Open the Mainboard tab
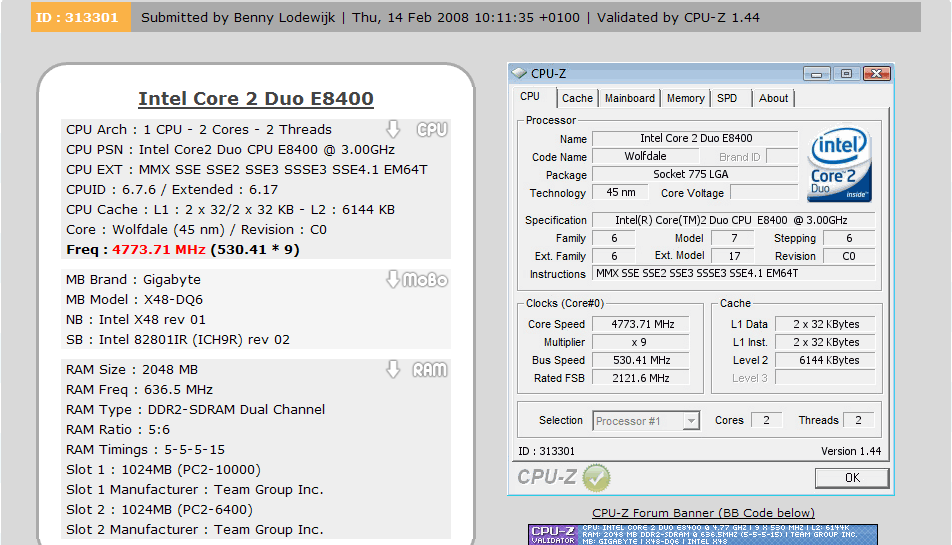The width and height of the screenshot is (952, 545). coord(630,98)
